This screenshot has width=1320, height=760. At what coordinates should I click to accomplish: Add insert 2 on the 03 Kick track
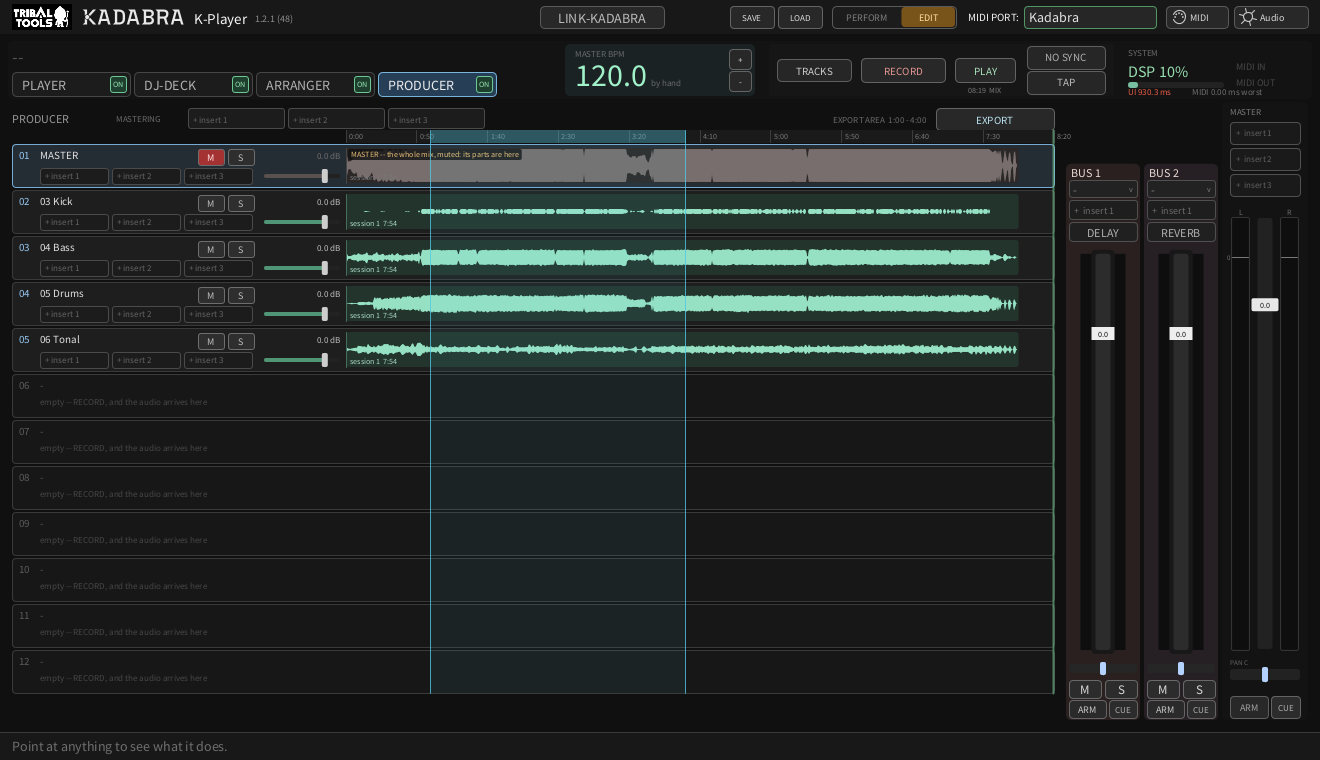coord(146,222)
